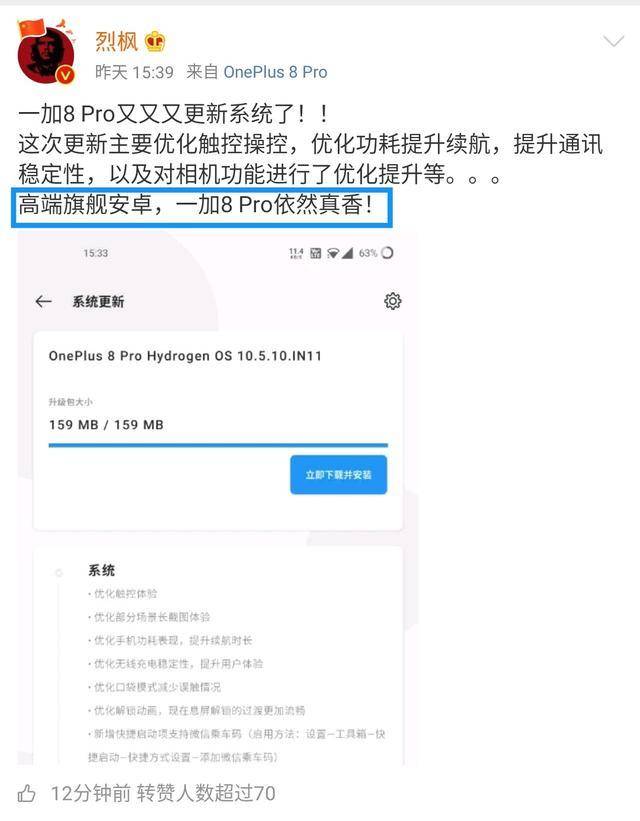Click OnePlus 8 Pro Hydrogen OS version title
The image size is (640, 821).
(185, 356)
